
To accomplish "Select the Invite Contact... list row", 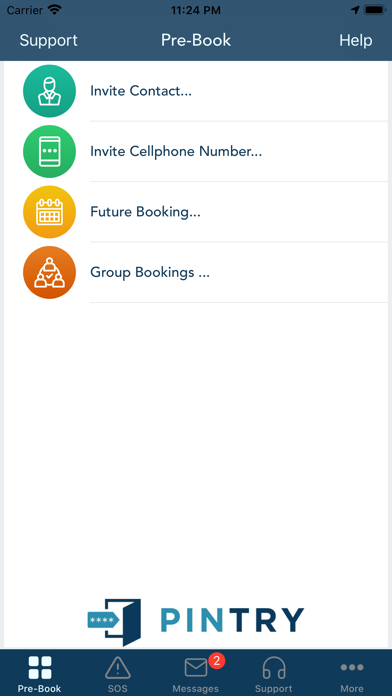I will pyautogui.click(x=196, y=91).
